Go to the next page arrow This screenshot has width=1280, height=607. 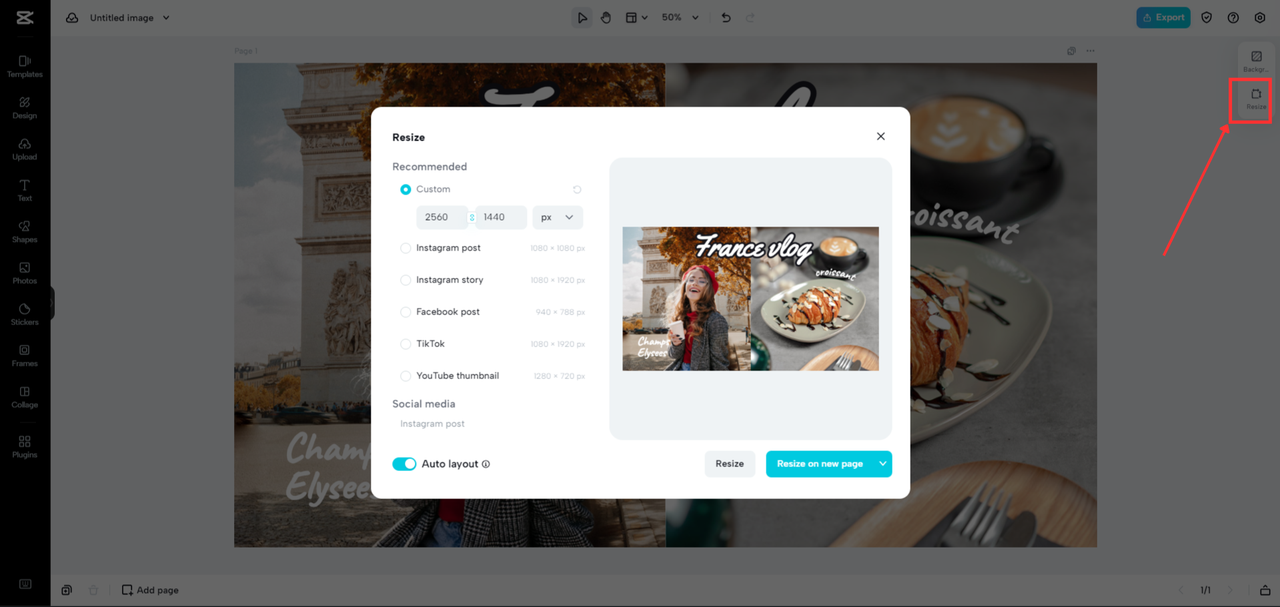[x=1230, y=590]
